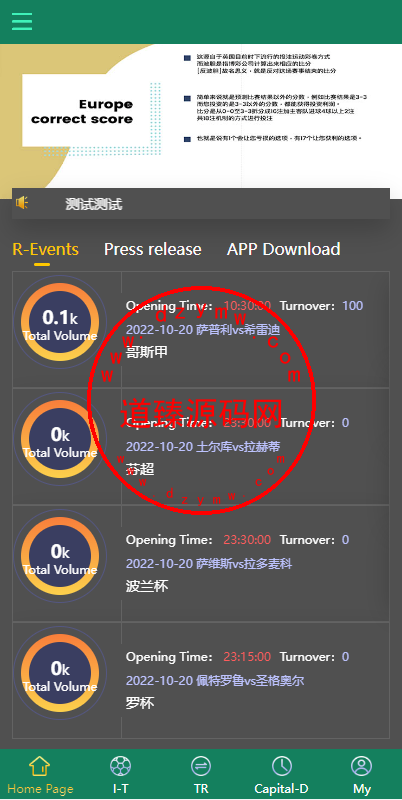
Task: Click the 0.1k Total Volume circle
Action: pyautogui.click(x=60, y=322)
